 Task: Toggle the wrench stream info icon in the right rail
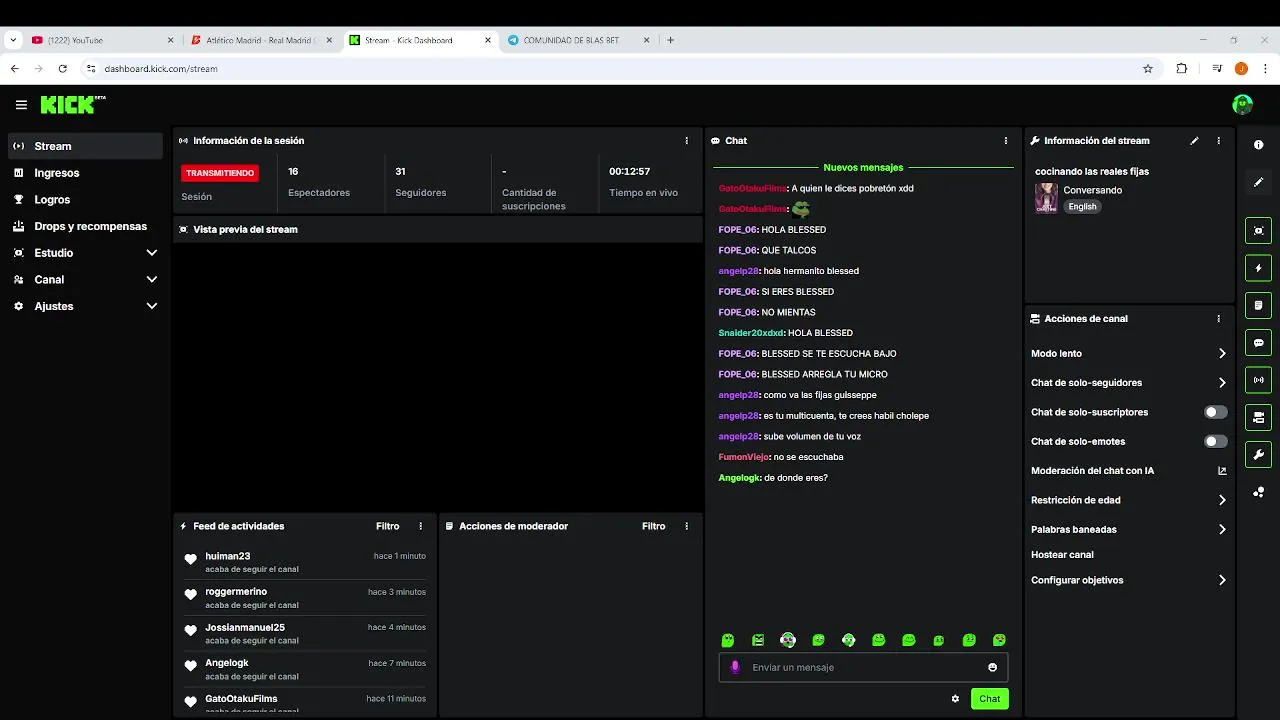pyautogui.click(x=1258, y=454)
